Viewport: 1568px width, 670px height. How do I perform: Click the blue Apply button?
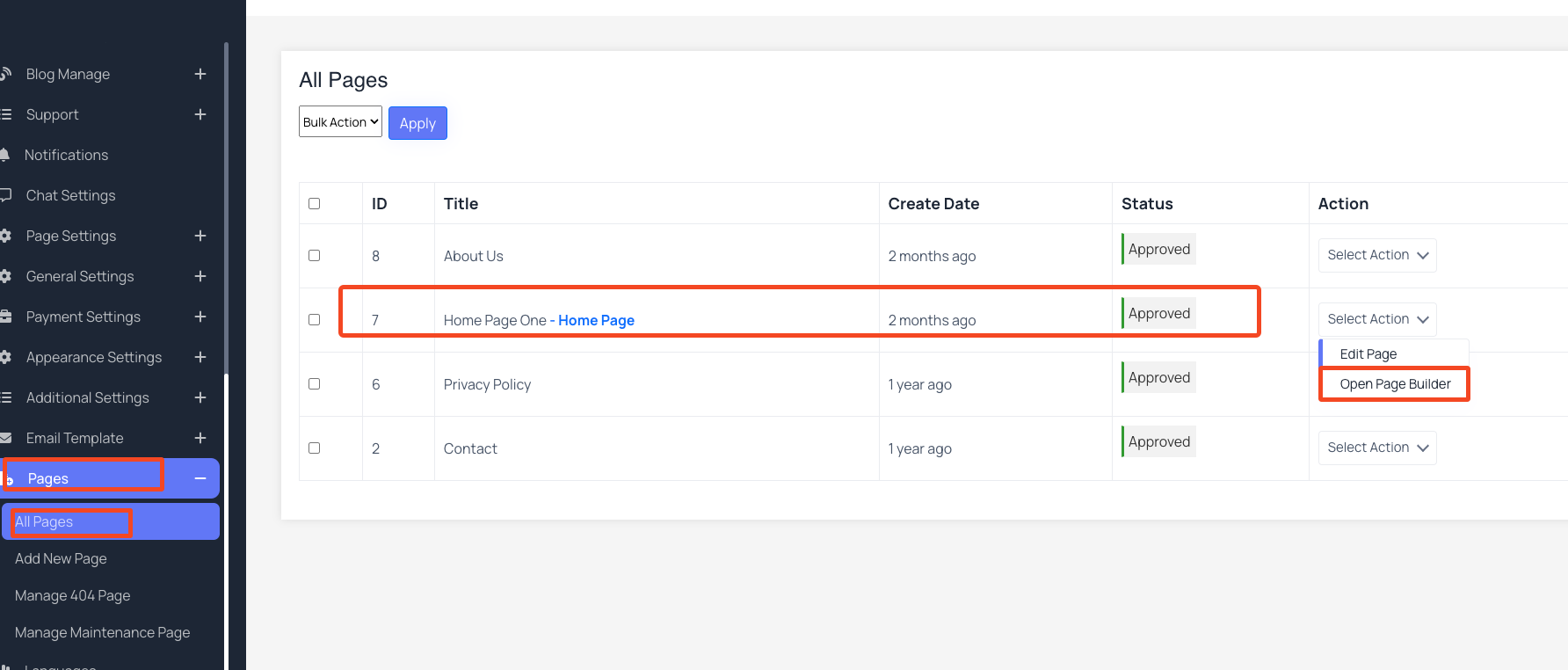[x=417, y=123]
